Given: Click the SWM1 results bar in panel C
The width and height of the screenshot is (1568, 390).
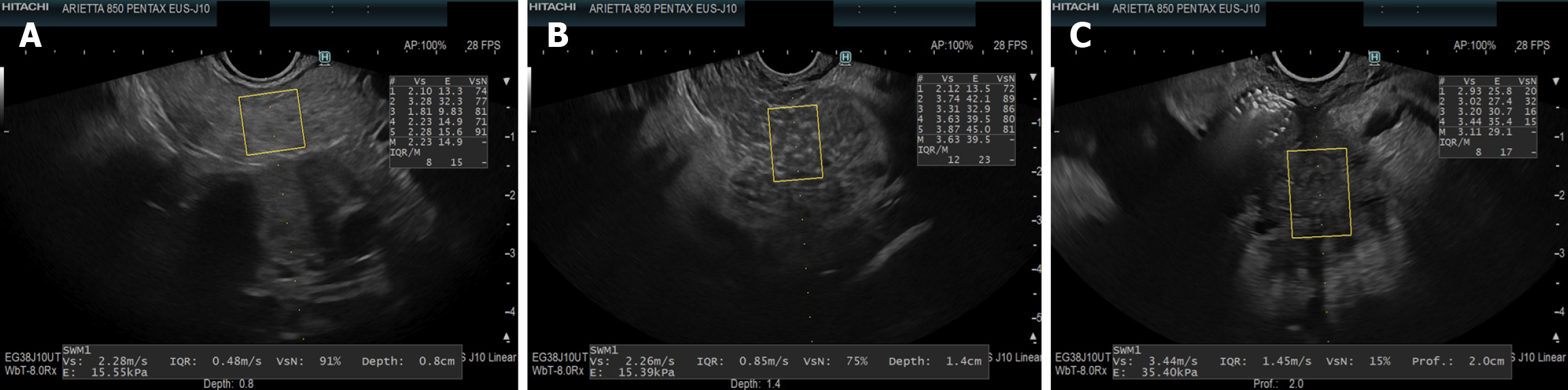Looking at the screenshot, I should (x=1311, y=361).
